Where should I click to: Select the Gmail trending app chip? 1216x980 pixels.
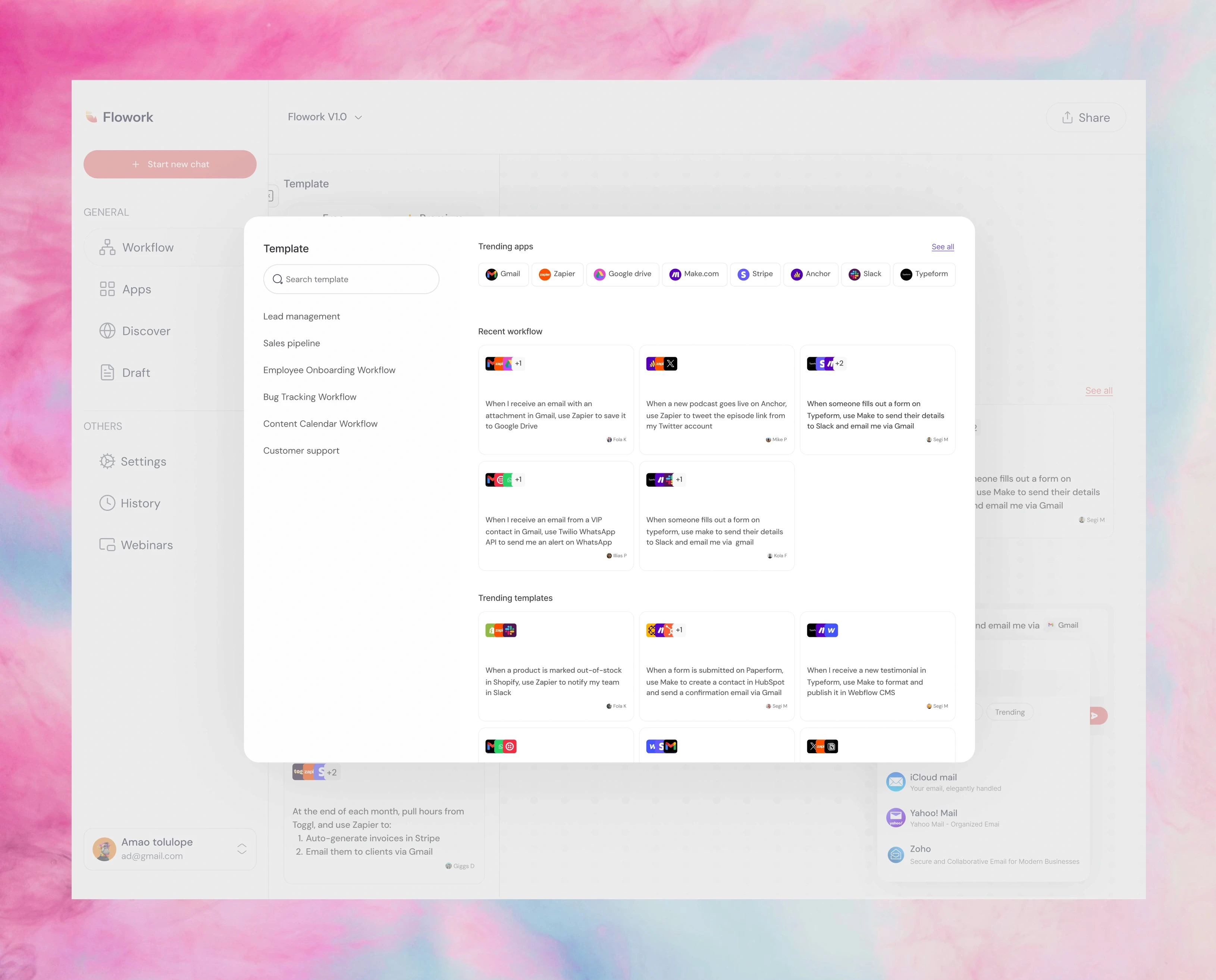coord(503,274)
